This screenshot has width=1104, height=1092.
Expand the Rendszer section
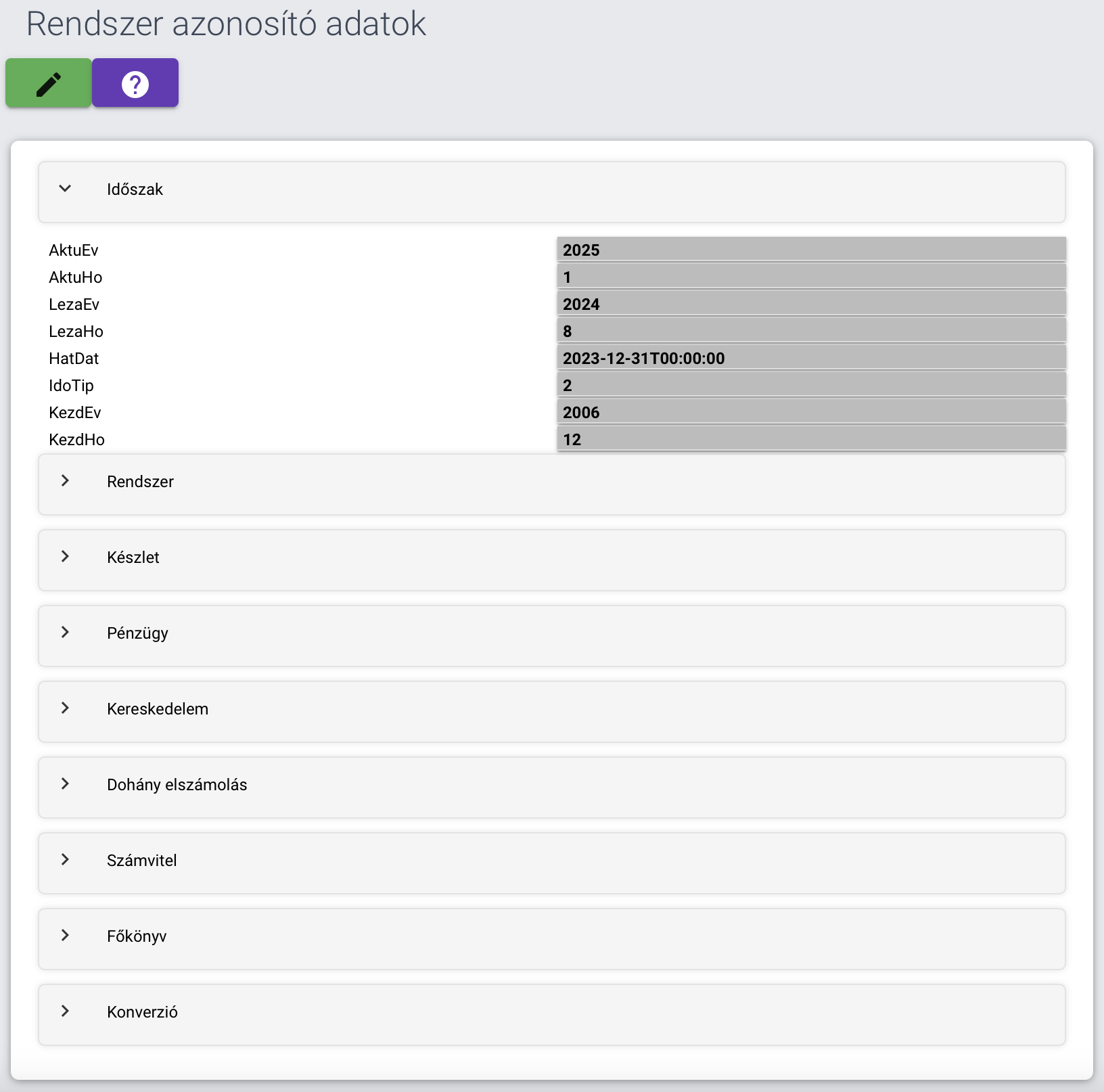coord(551,484)
